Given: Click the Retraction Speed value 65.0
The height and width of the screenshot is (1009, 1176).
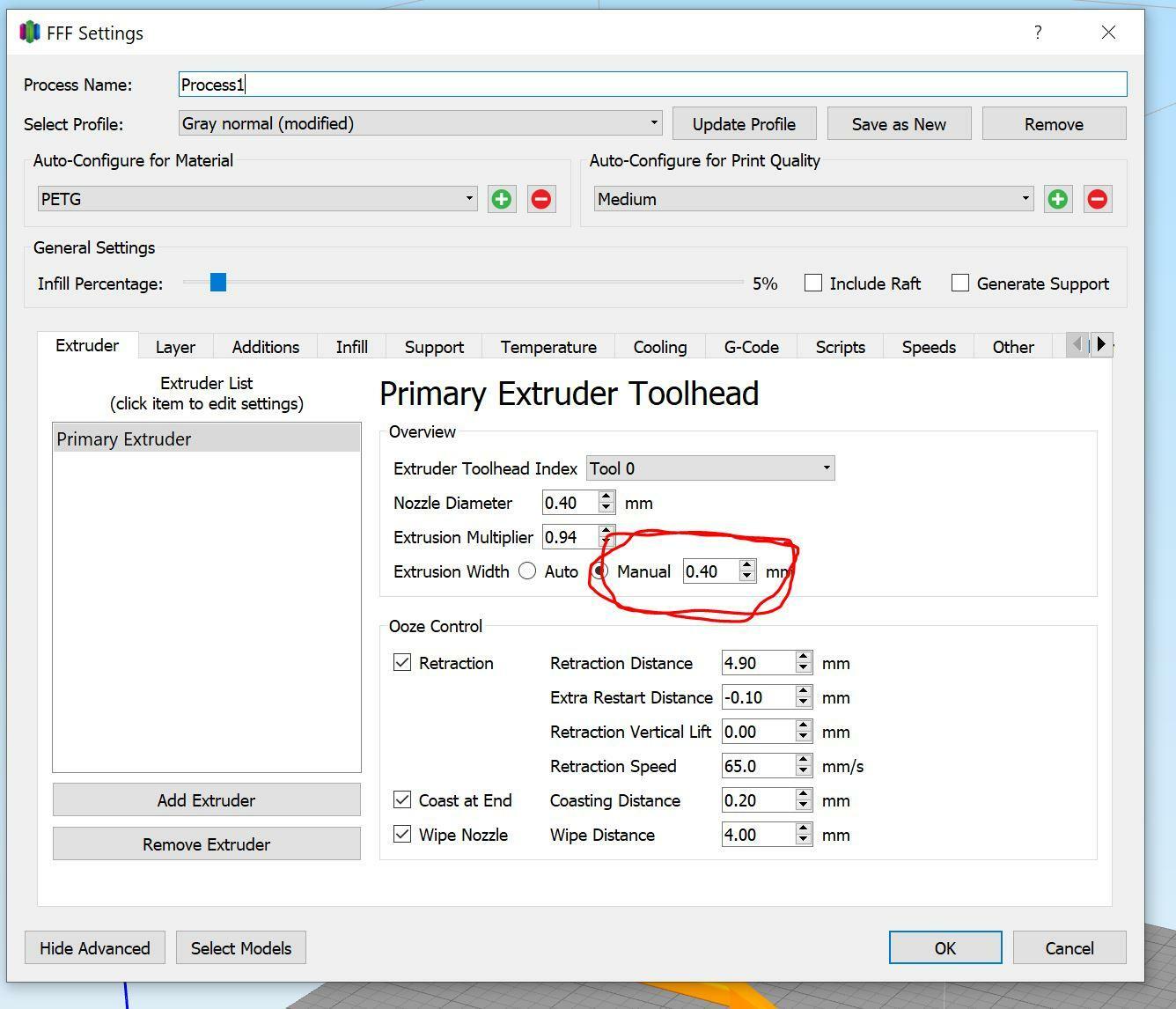Looking at the screenshot, I should (x=758, y=766).
